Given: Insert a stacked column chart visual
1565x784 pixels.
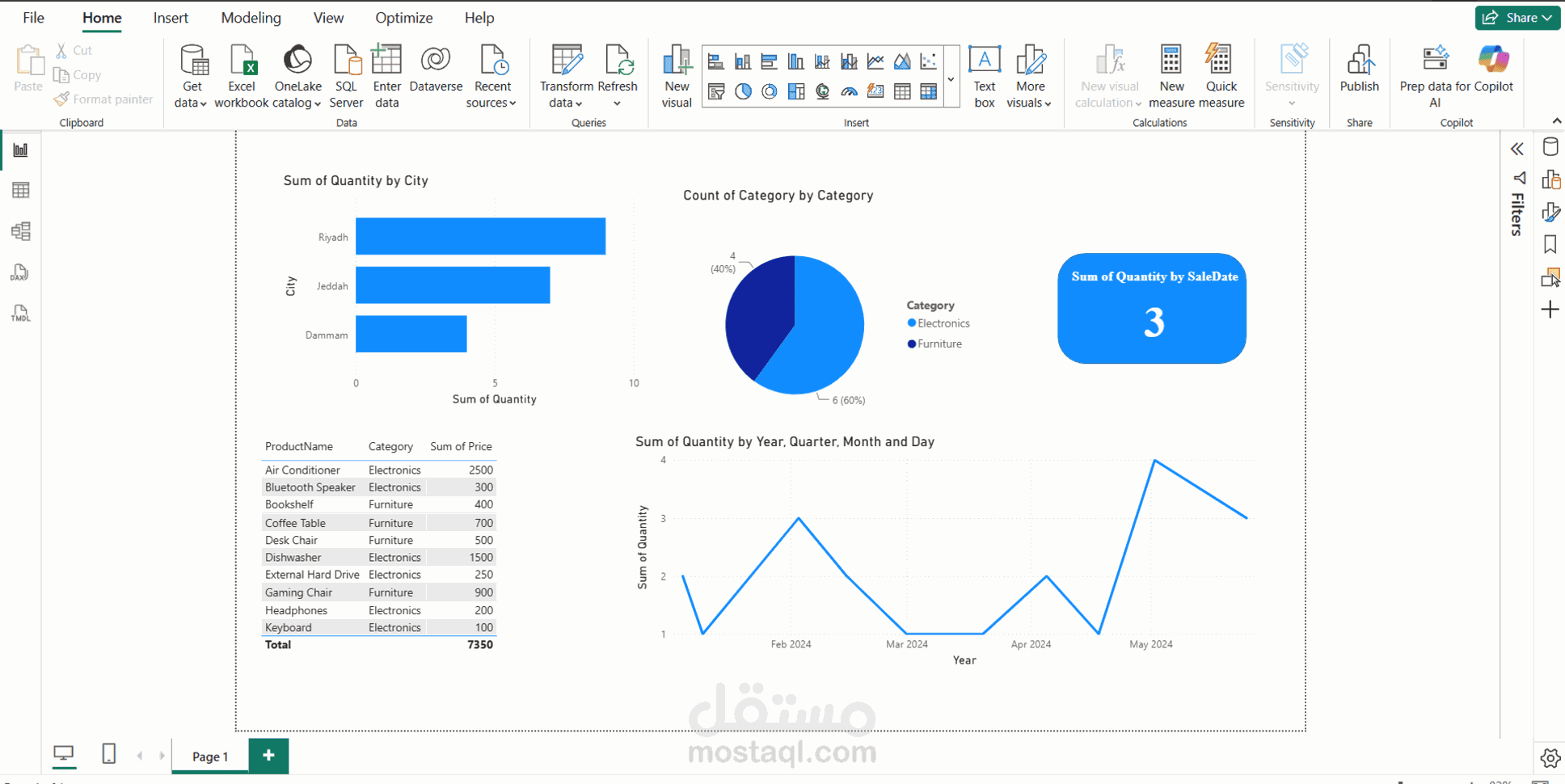Looking at the screenshot, I should [742, 61].
